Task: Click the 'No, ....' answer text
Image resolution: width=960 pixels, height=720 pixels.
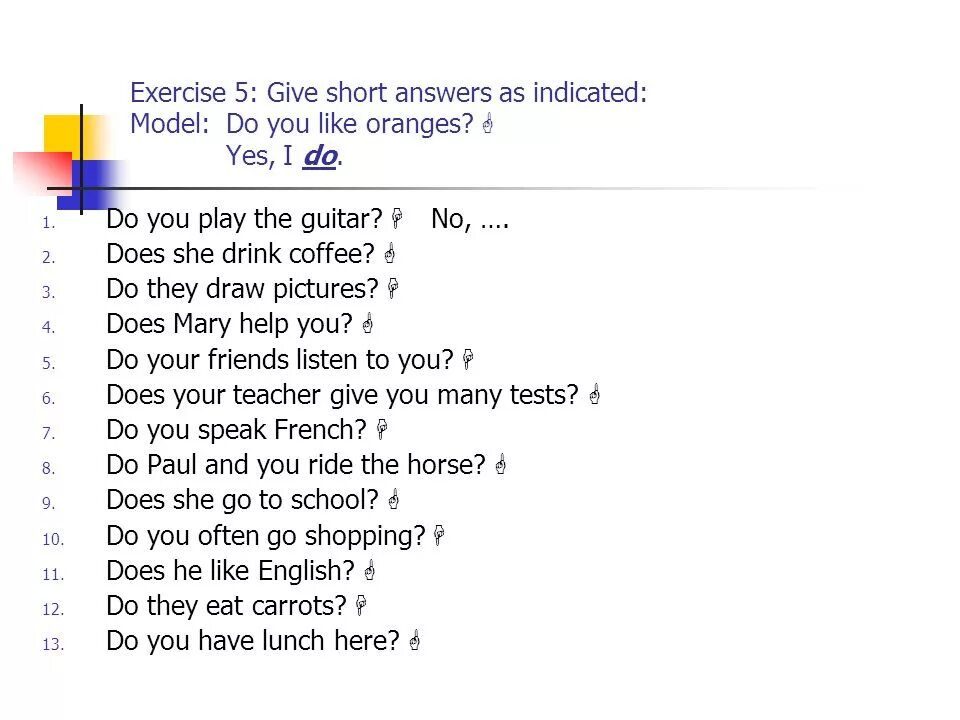Action: click(x=470, y=219)
